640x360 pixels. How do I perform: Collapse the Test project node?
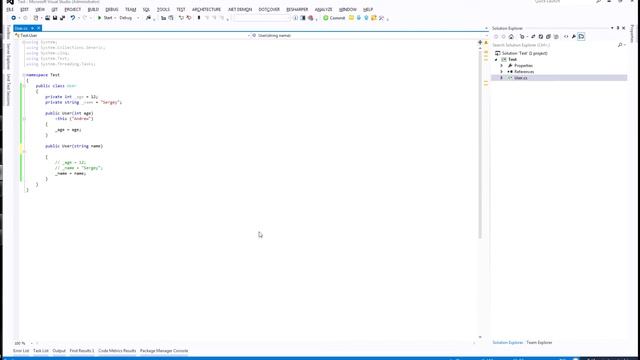pyautogui.click(x=496, y=60)
